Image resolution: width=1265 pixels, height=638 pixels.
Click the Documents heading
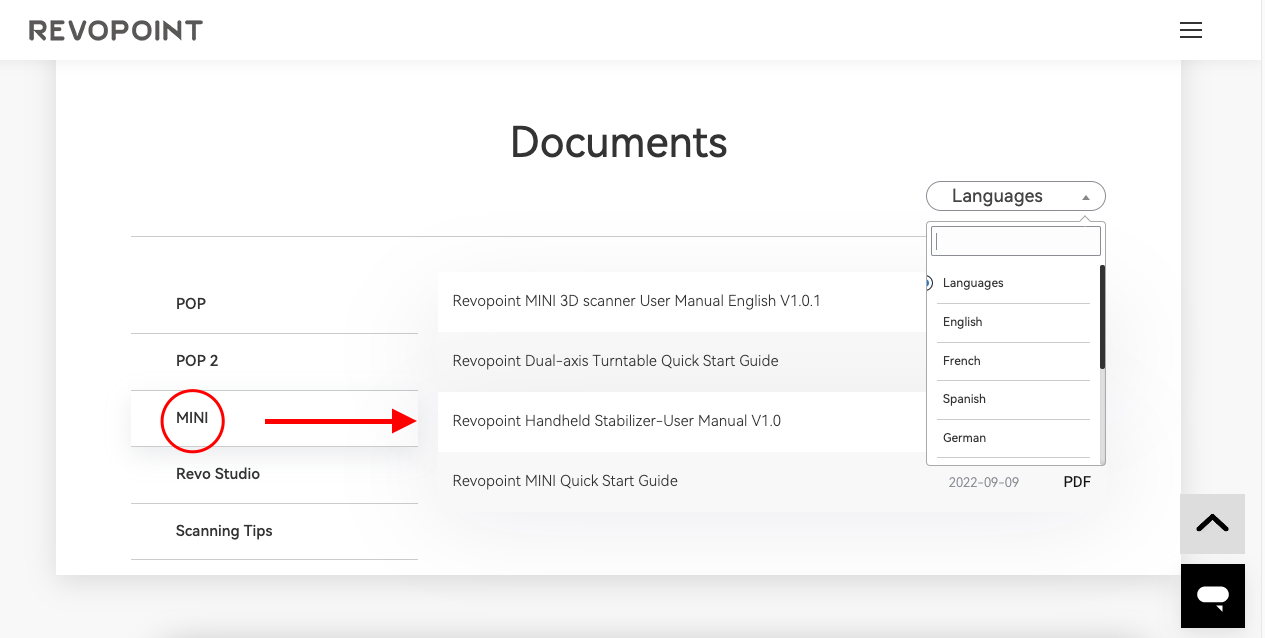[619, 142]
